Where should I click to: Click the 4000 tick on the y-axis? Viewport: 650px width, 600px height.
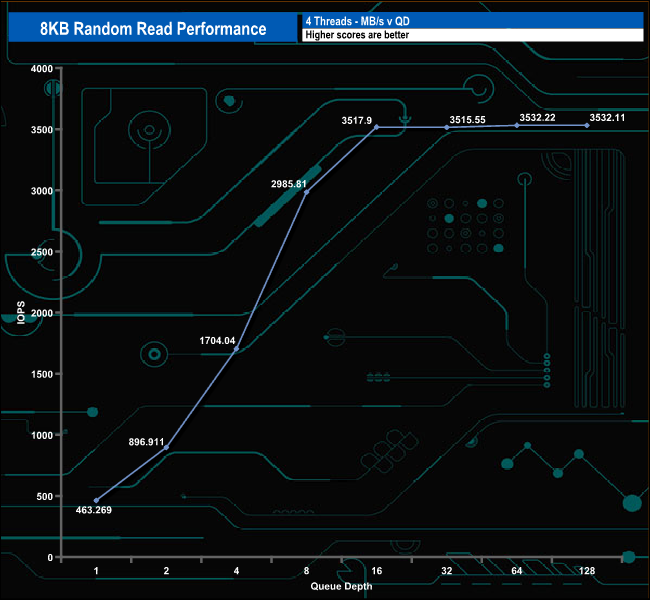(x=40, y=69)
